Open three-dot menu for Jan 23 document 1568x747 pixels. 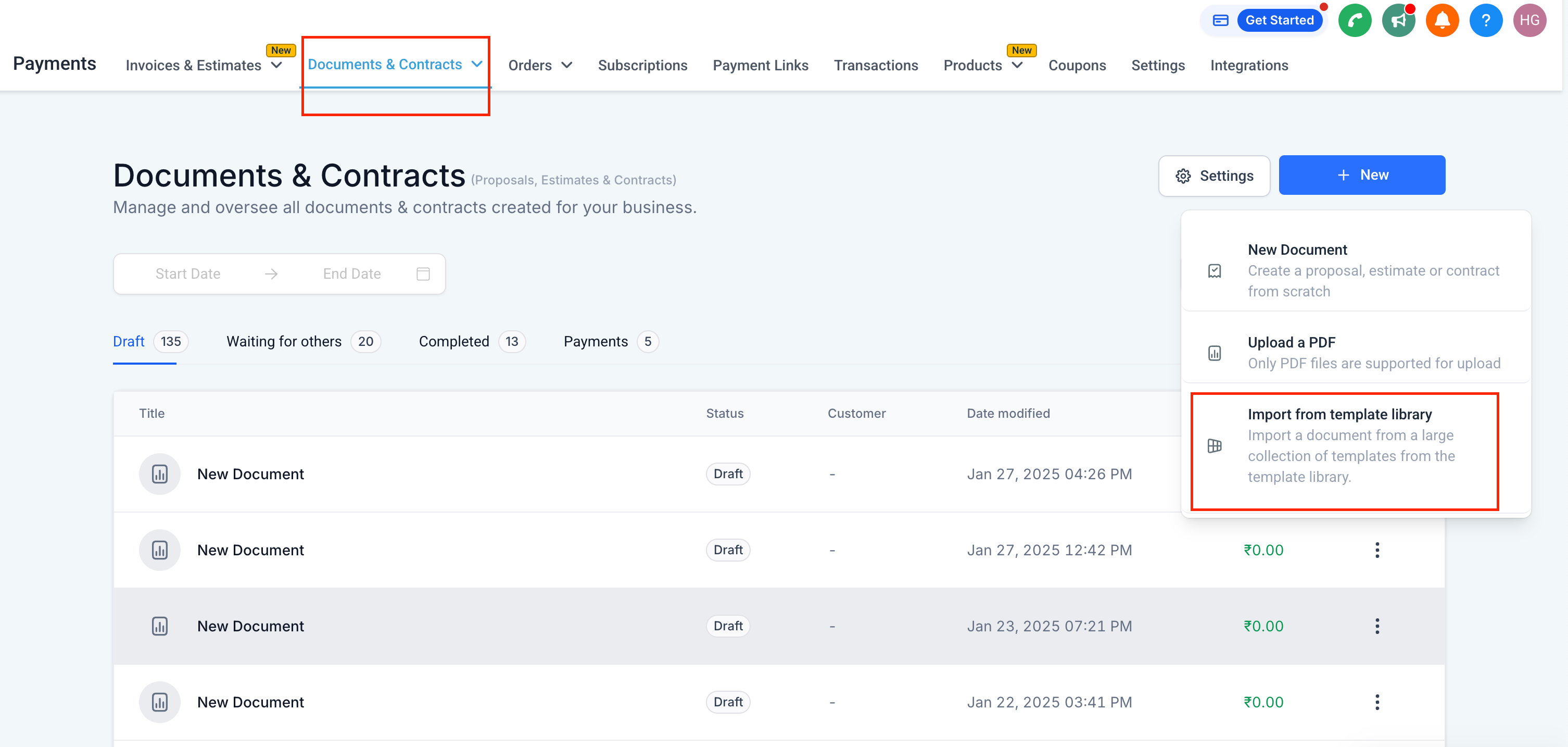pos(1377,626)
